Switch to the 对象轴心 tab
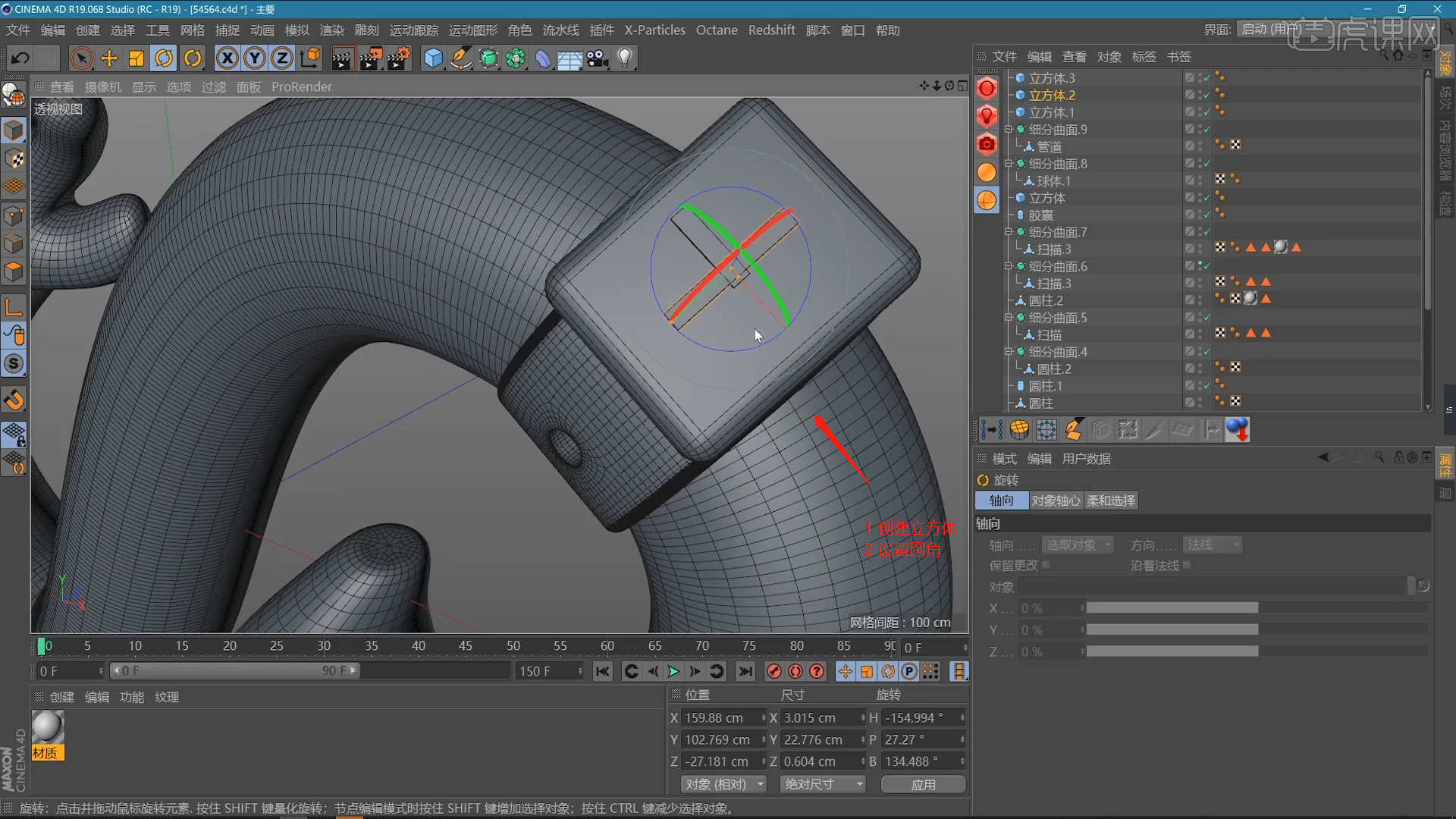Image resolution: width=1456 pixels, height=819 pixels. [1056, 500]
